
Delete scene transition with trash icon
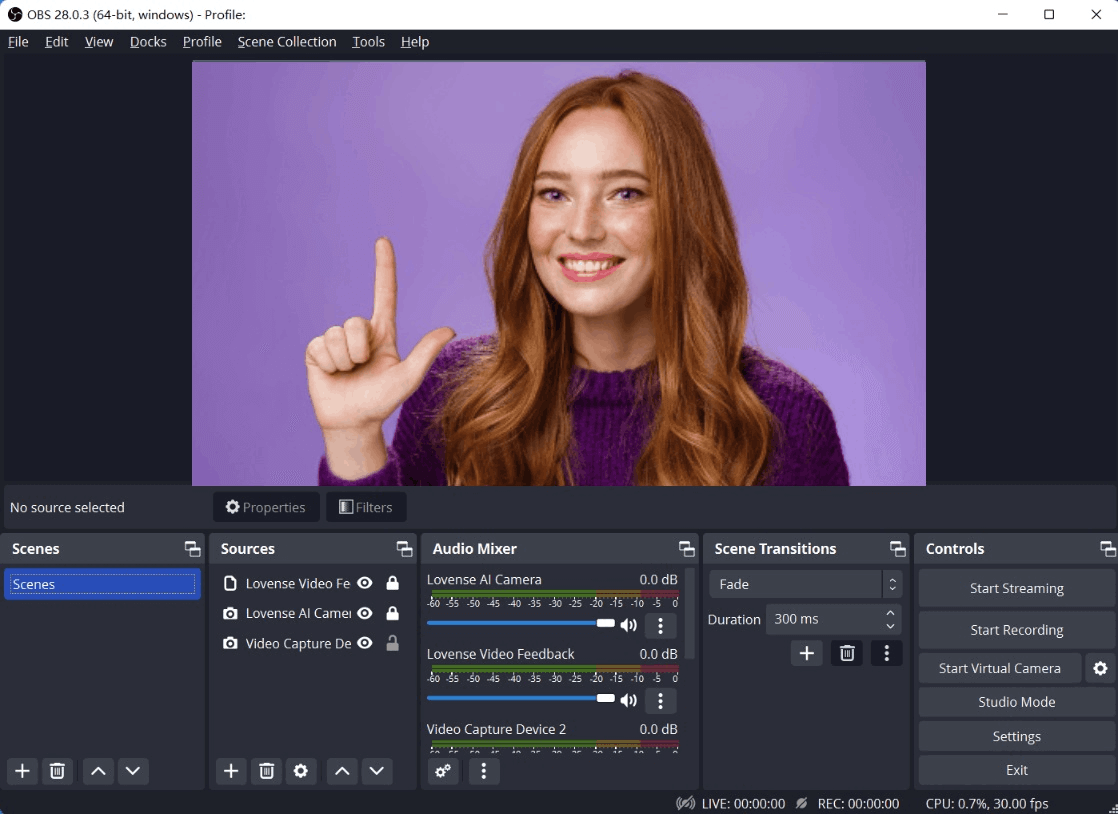pos(847,653)
